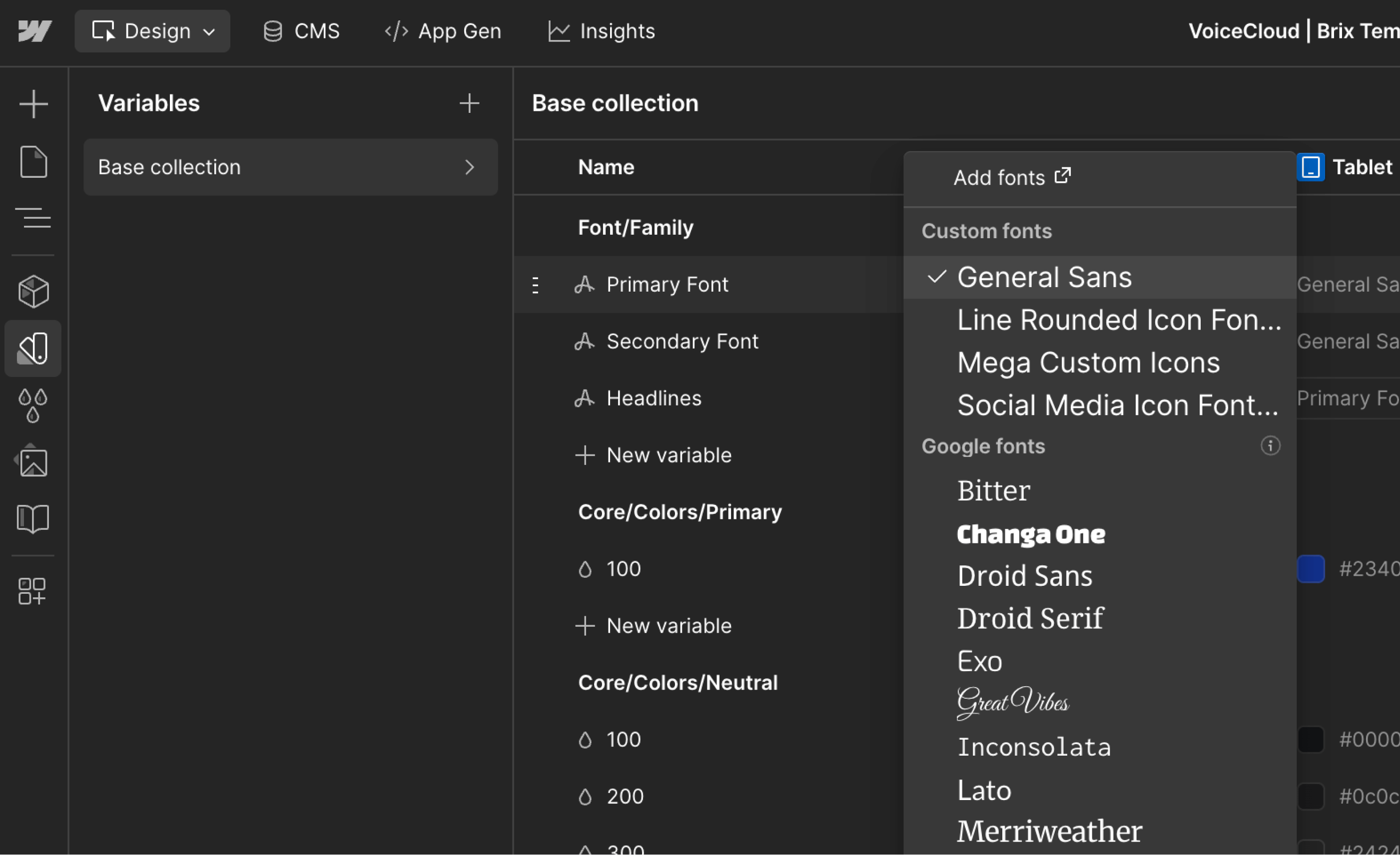Open the Add Elements panel
This screenshot has height=855, width=1400.
[33, 103]
